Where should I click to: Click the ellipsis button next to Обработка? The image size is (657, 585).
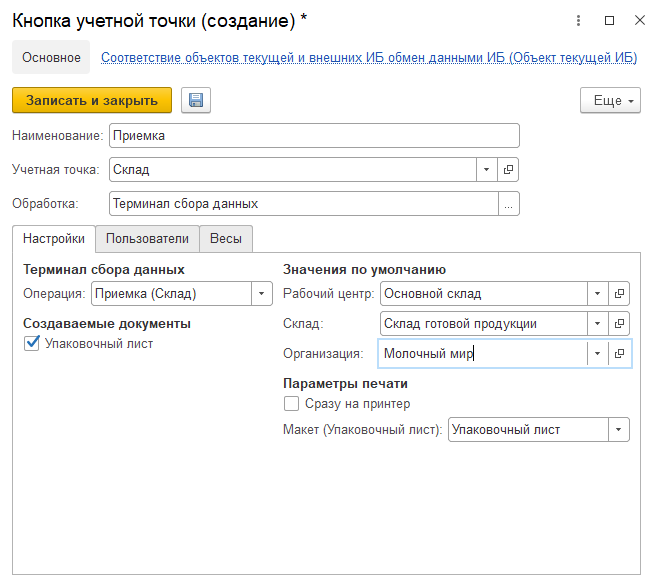click(509, 204)
